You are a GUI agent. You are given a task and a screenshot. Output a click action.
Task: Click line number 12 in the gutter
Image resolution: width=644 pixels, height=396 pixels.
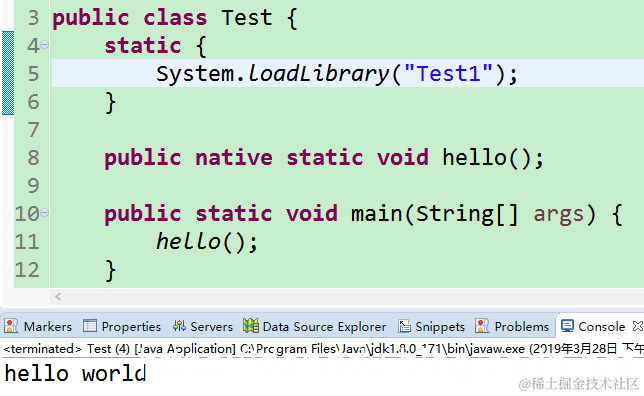coord(27,270)
